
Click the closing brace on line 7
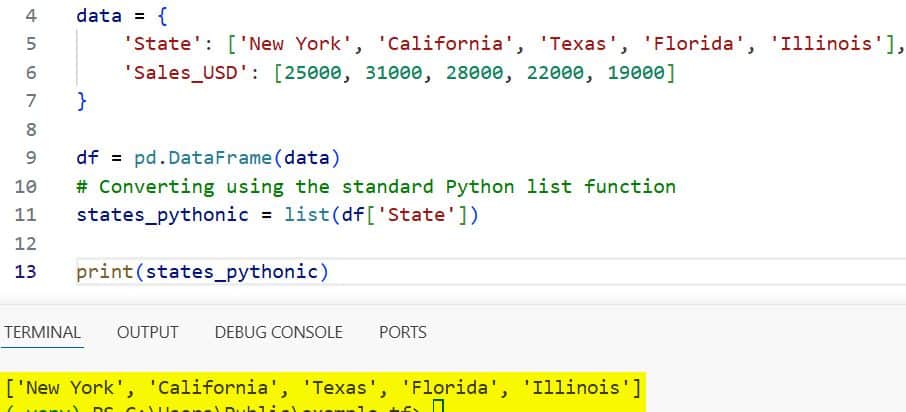[81, 101]
